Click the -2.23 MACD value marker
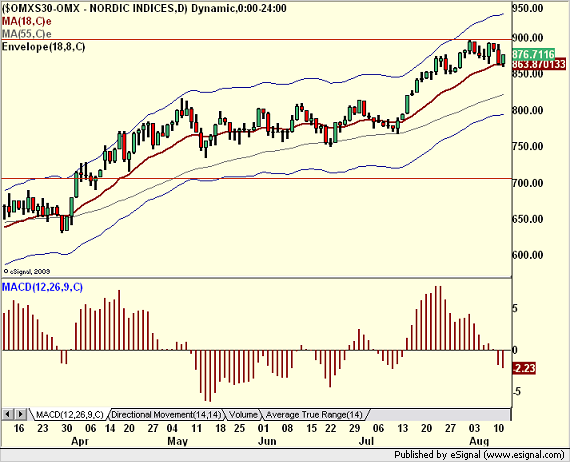 [x=524, y=368]
